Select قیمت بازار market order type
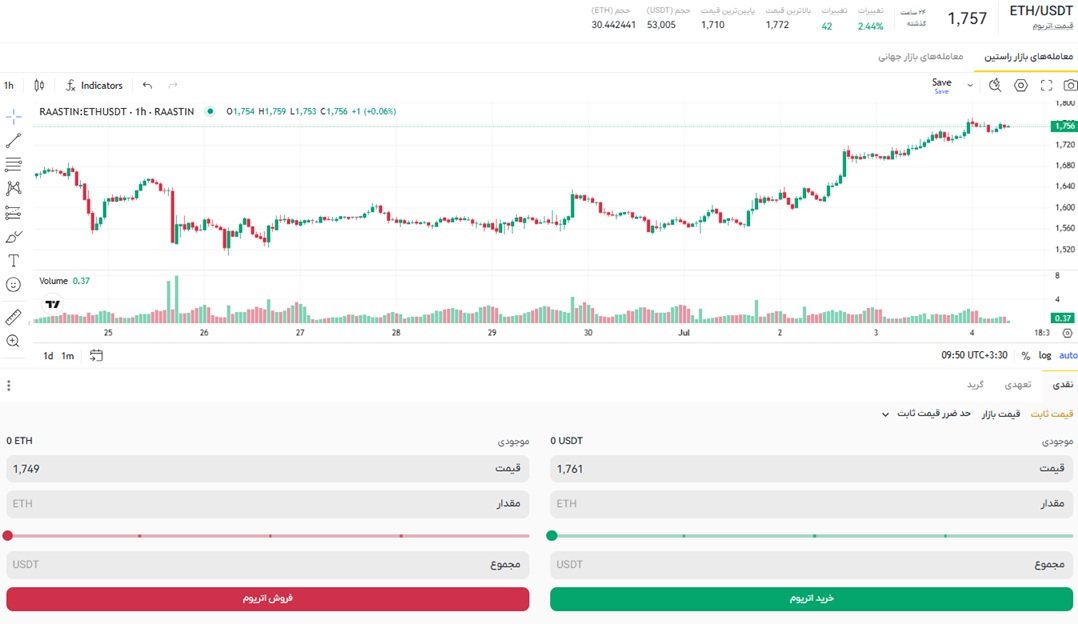This screenshot has height=624, width=1078. coord(1000,414)
